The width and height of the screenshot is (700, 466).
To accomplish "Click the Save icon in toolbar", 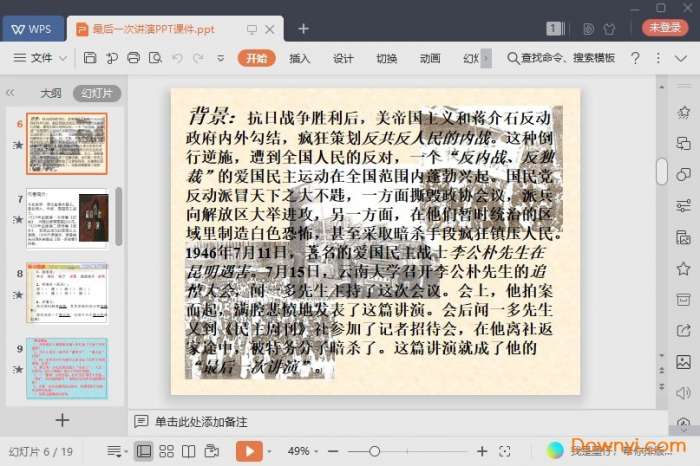I will 90,58.
